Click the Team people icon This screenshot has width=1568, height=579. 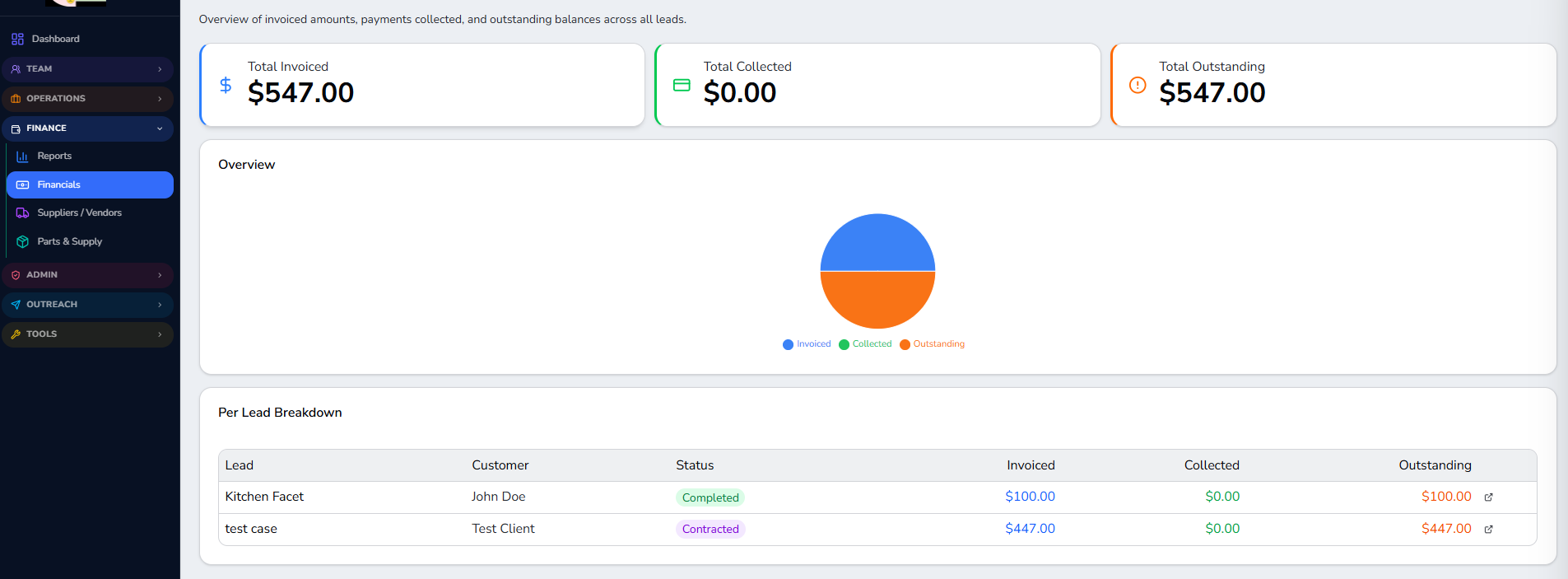pyautogui.click(x=16, y=69)
